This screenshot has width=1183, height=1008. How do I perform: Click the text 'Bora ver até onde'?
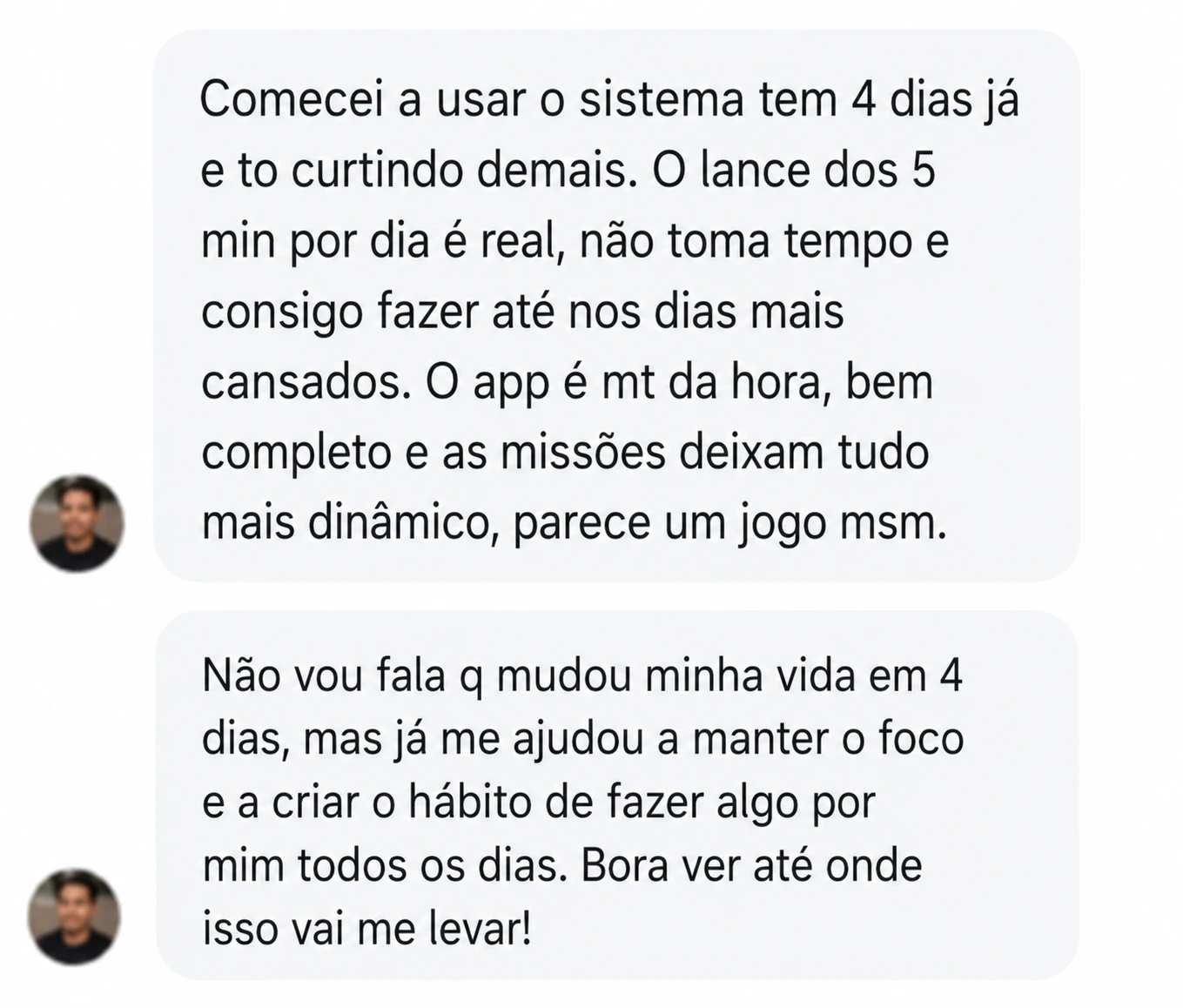tap(750, 866)
